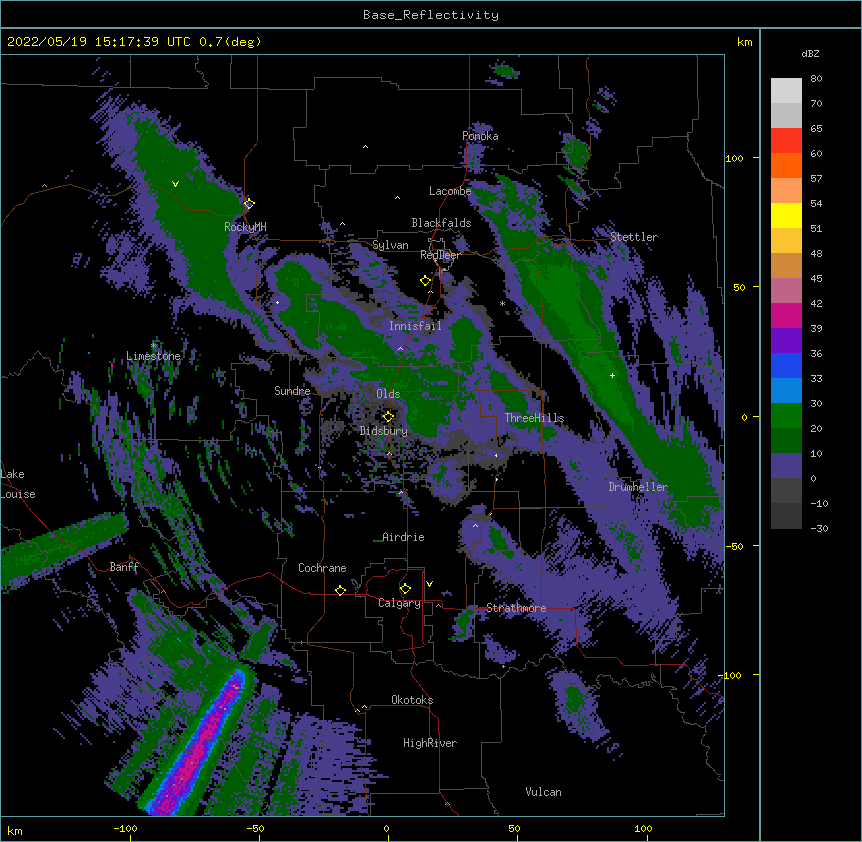This screenshot has height=842, width=862.
Task: Select the Innisfail label
Action: coord(415,326)
